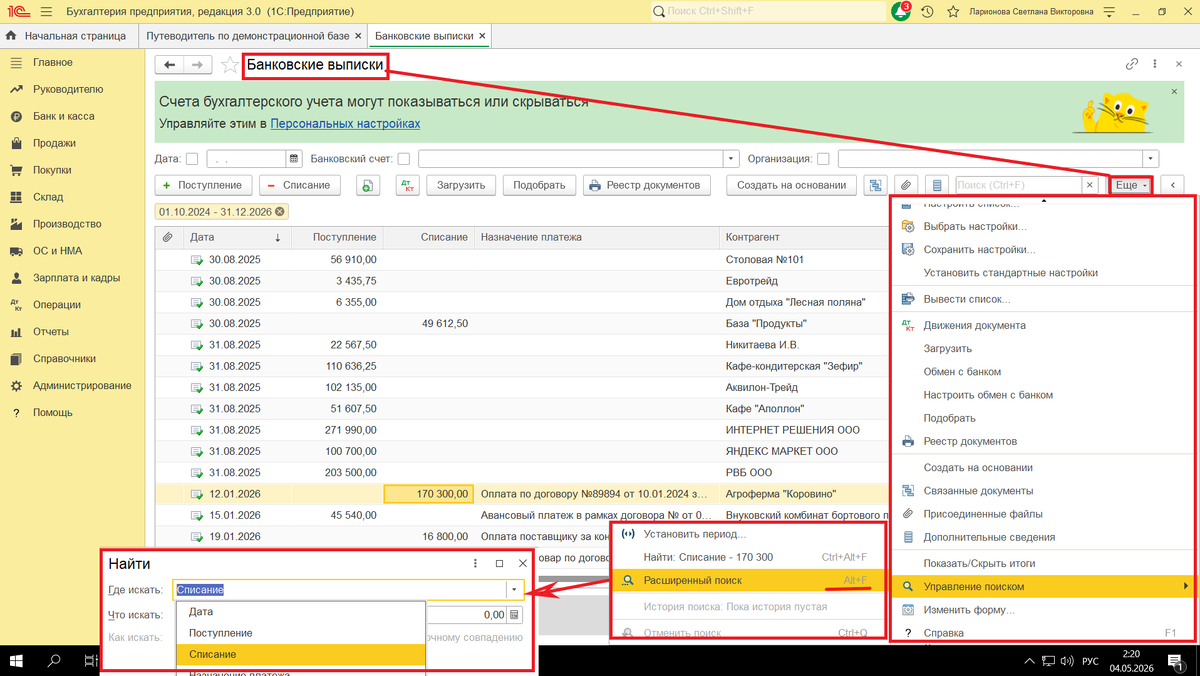
Task: Click Реестр документов toolbar button
Action: [646, 185]
